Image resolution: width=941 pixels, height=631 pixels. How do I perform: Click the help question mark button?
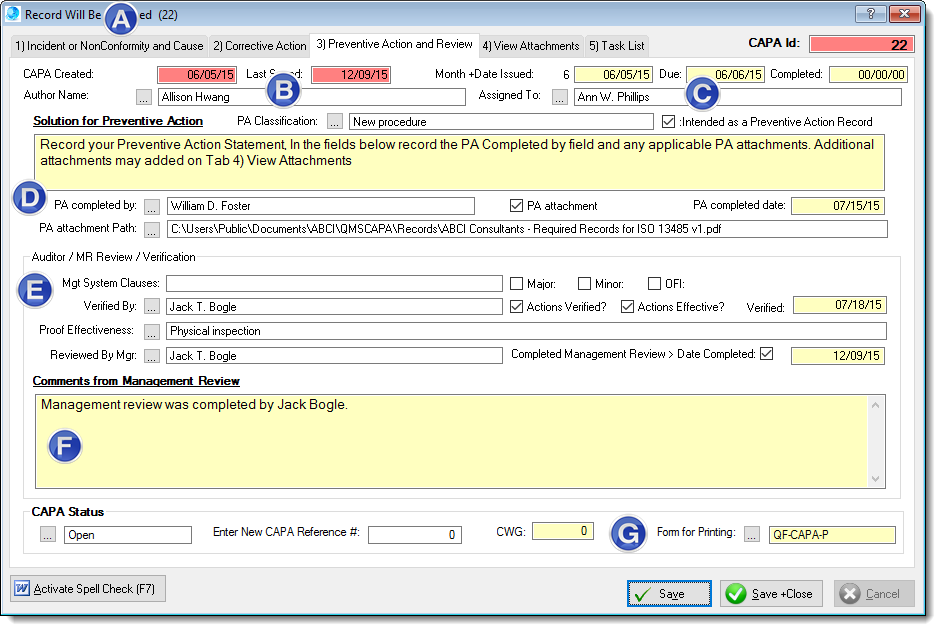pos(870,13)
